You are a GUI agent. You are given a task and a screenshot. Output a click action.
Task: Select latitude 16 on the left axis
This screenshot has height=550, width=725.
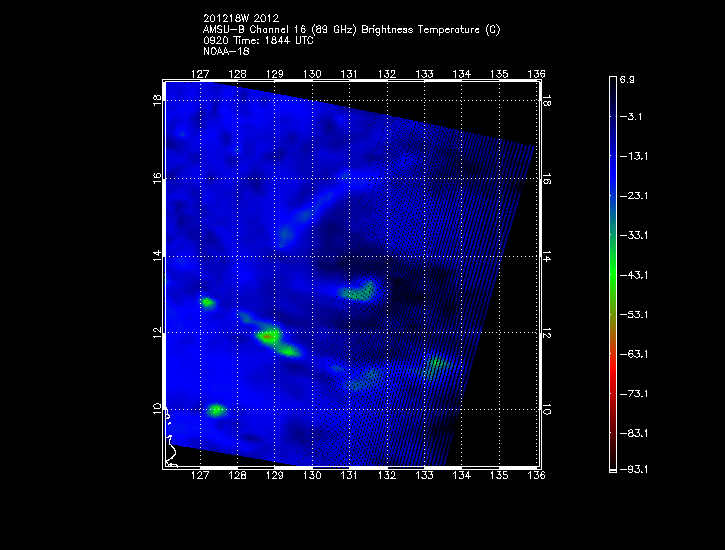click(x=157, y=178)
